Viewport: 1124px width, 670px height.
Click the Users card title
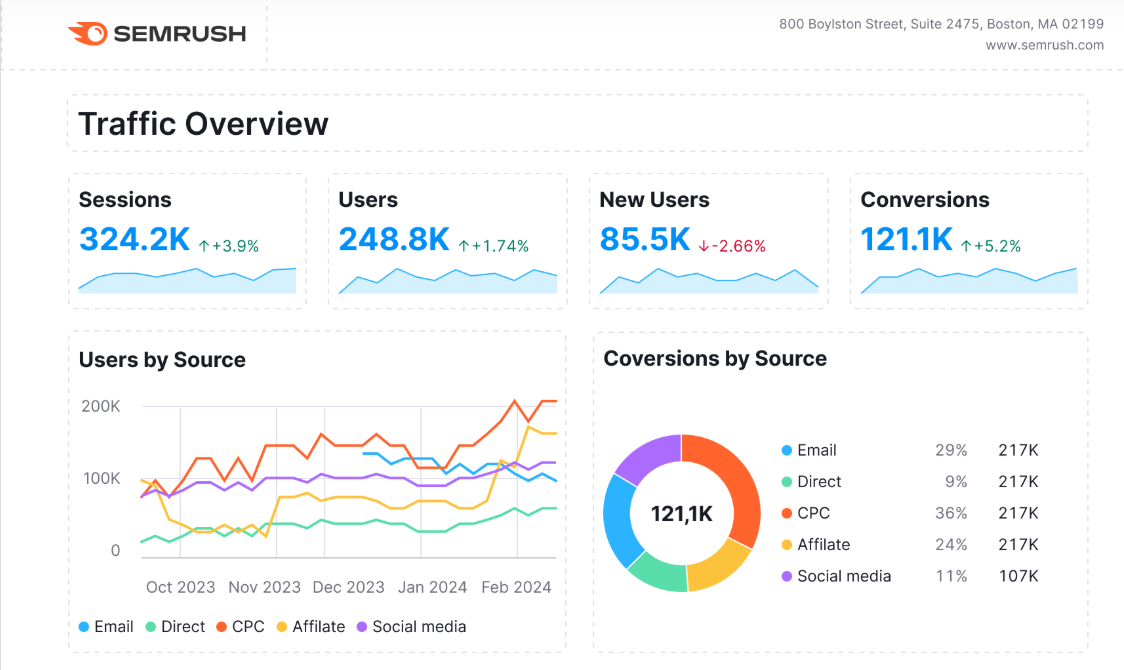click(368, 200)
